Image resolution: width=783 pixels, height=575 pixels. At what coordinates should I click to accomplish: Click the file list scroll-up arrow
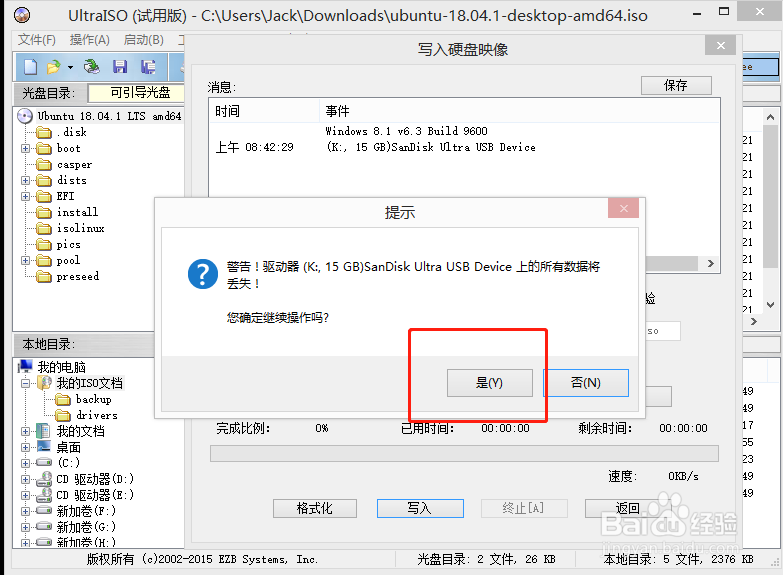tap(771, 117)
